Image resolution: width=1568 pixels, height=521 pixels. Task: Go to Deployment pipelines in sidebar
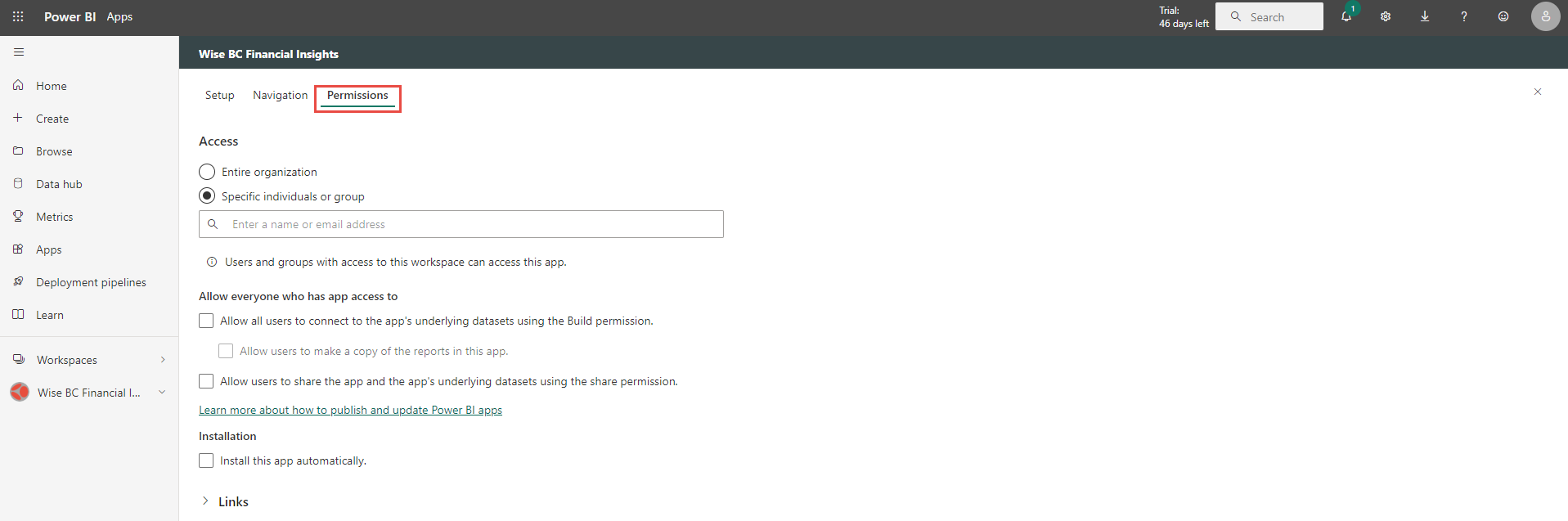click(91, 282)
